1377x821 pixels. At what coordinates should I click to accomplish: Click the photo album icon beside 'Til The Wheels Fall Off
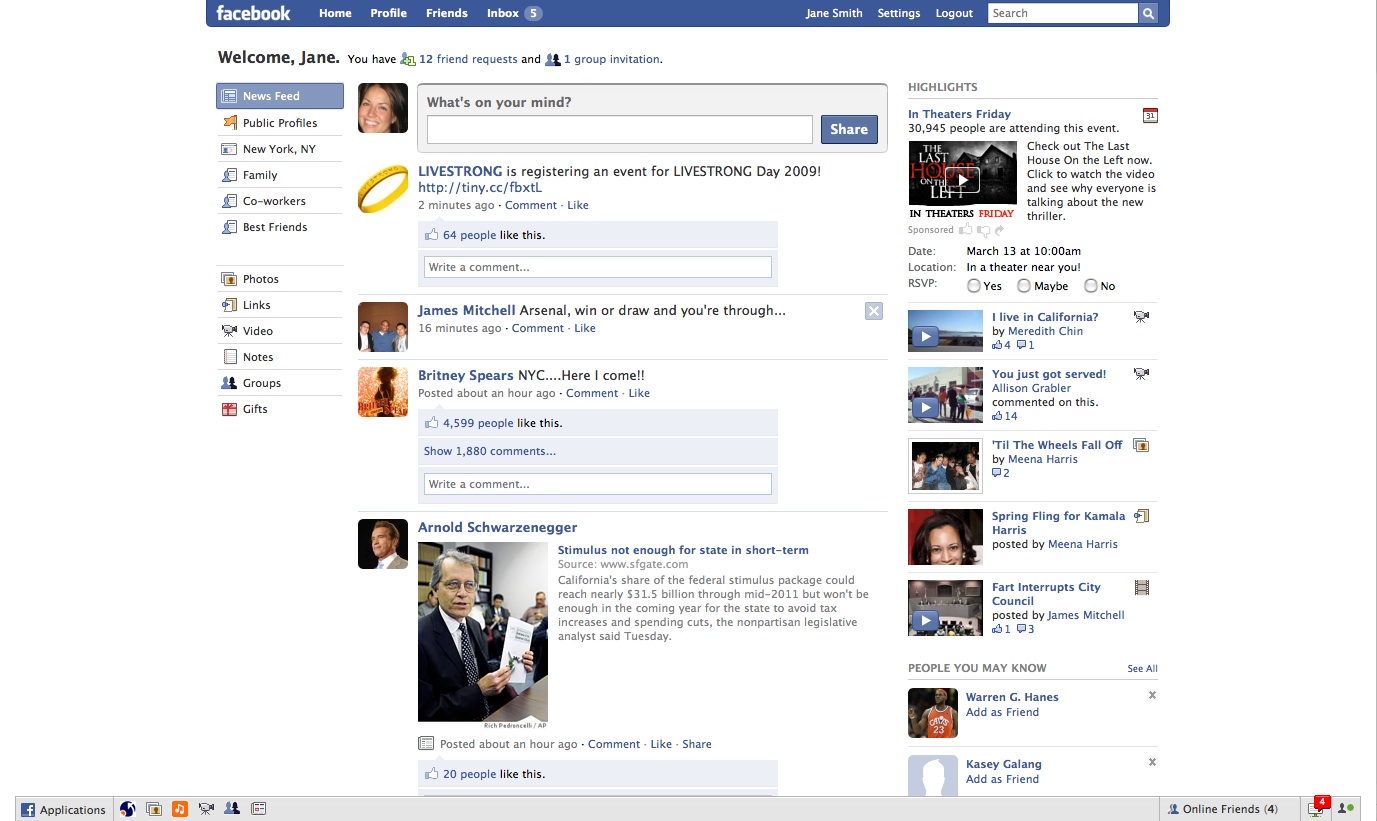(1141, 445)
